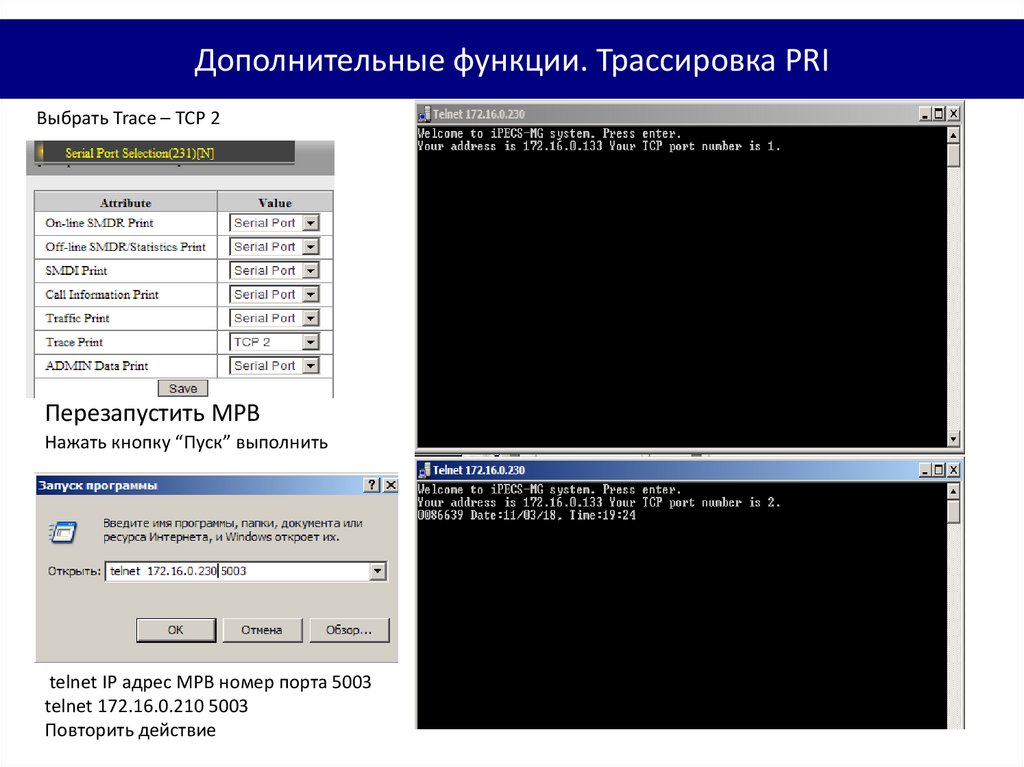Click the Serial Port Selection(231)[N] header
The width and height of the screenshot is (1024, 767).
(x=140, y=153)
